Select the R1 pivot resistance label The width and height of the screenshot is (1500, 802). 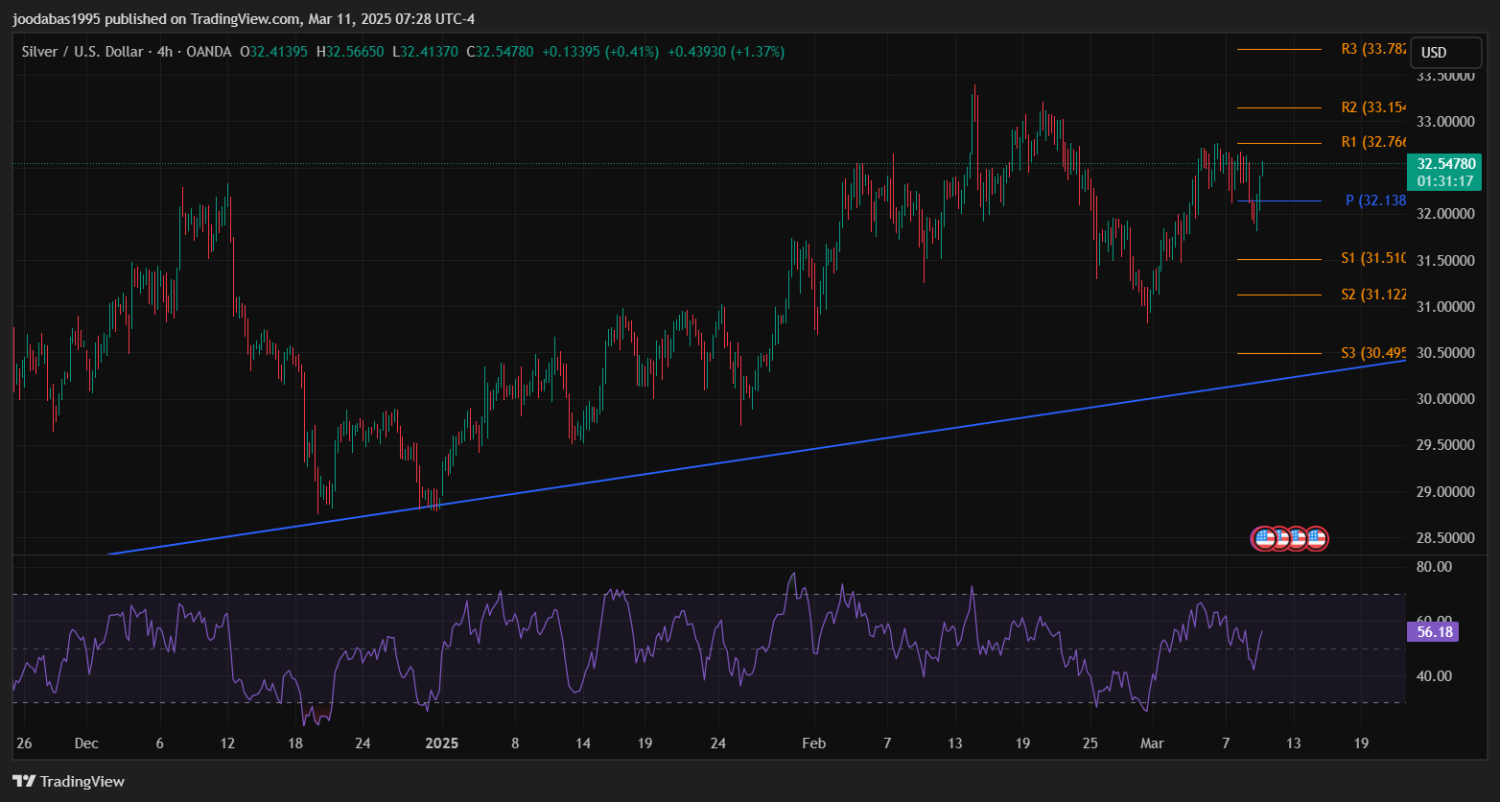1374,142
